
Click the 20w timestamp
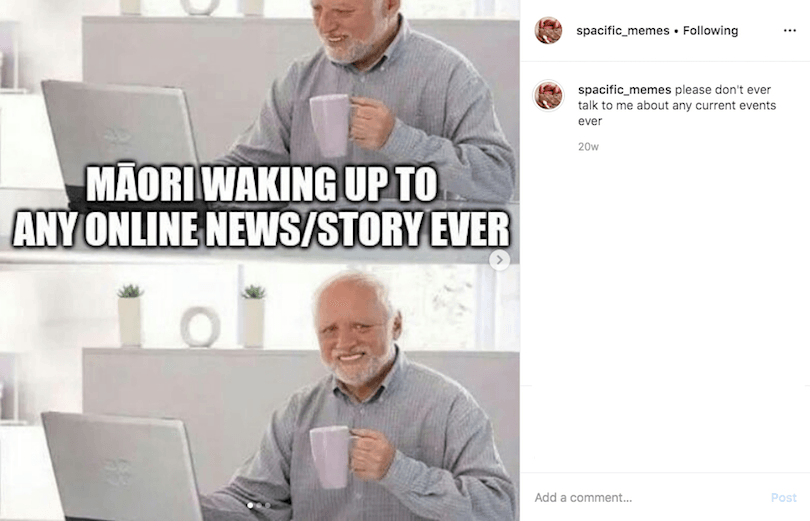pos(588,147)
